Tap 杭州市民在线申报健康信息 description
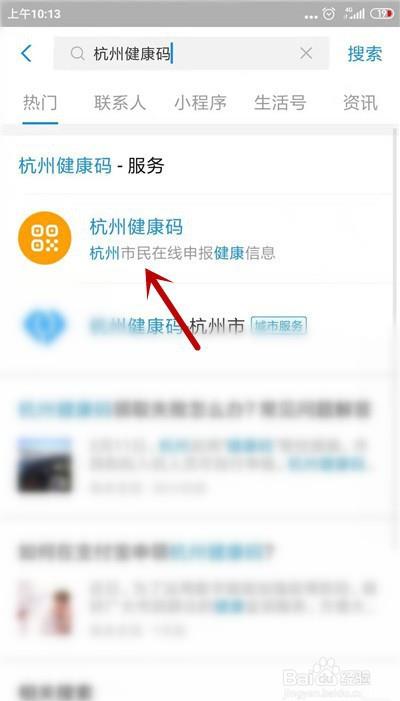The image size is (400, 701). 182,253
